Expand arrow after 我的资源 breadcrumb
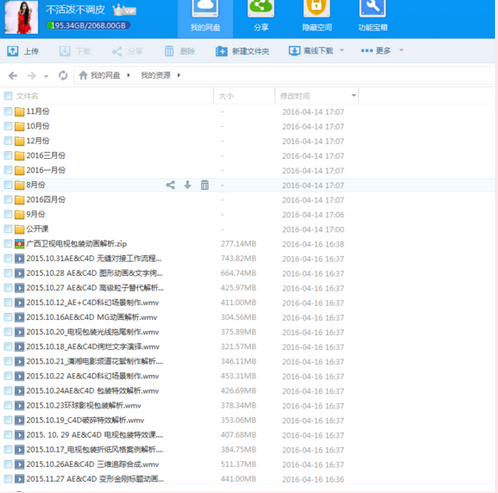498x493 pixels. [179, 75]
